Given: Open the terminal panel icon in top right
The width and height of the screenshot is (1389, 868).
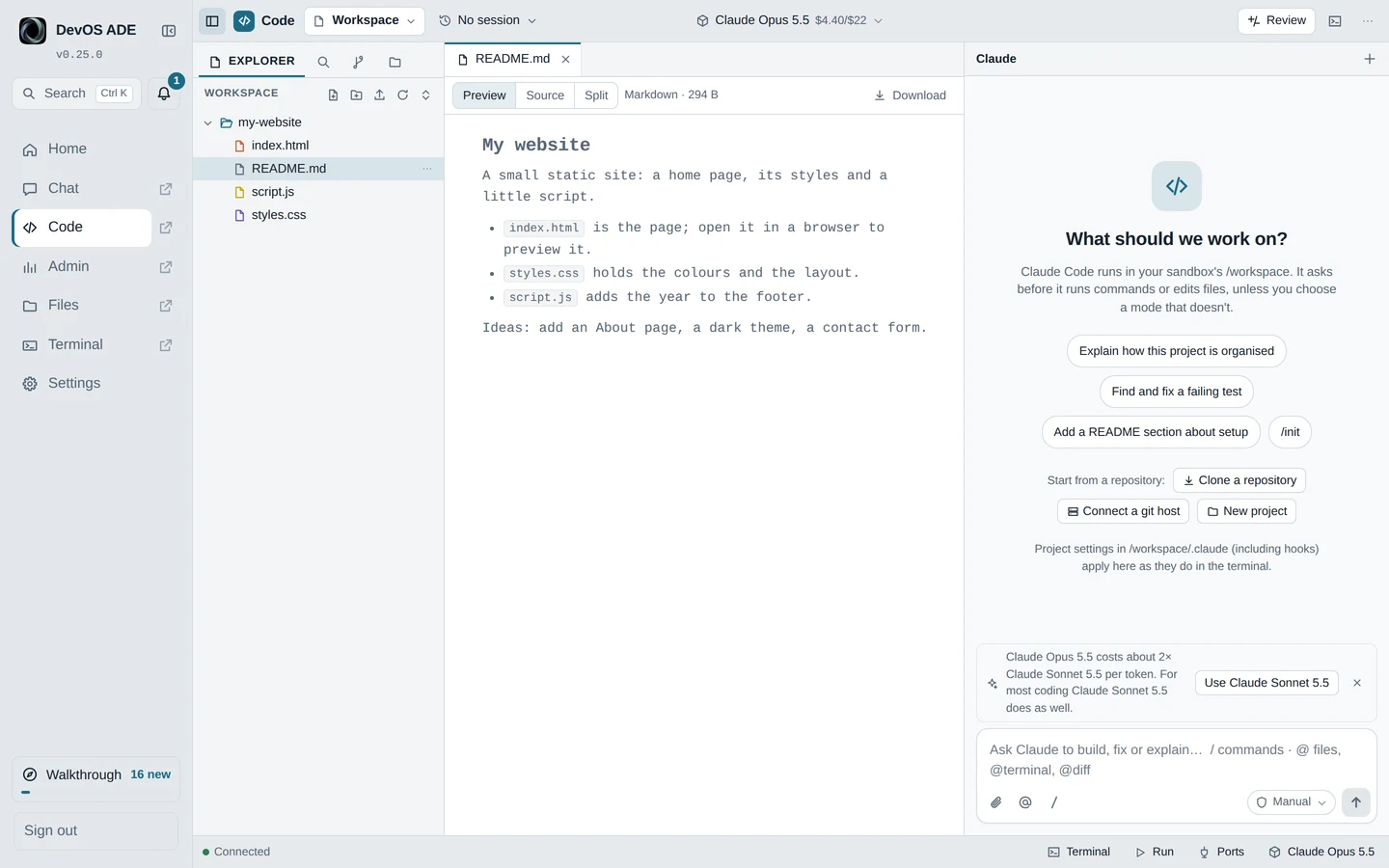Looking at the screenshot, I should pos(1335,20).
